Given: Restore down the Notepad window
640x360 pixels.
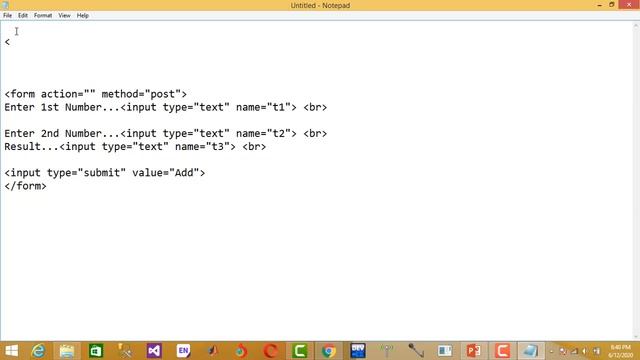Looking at the screenshot, I should pyautogui.click(x=611, y=5).
